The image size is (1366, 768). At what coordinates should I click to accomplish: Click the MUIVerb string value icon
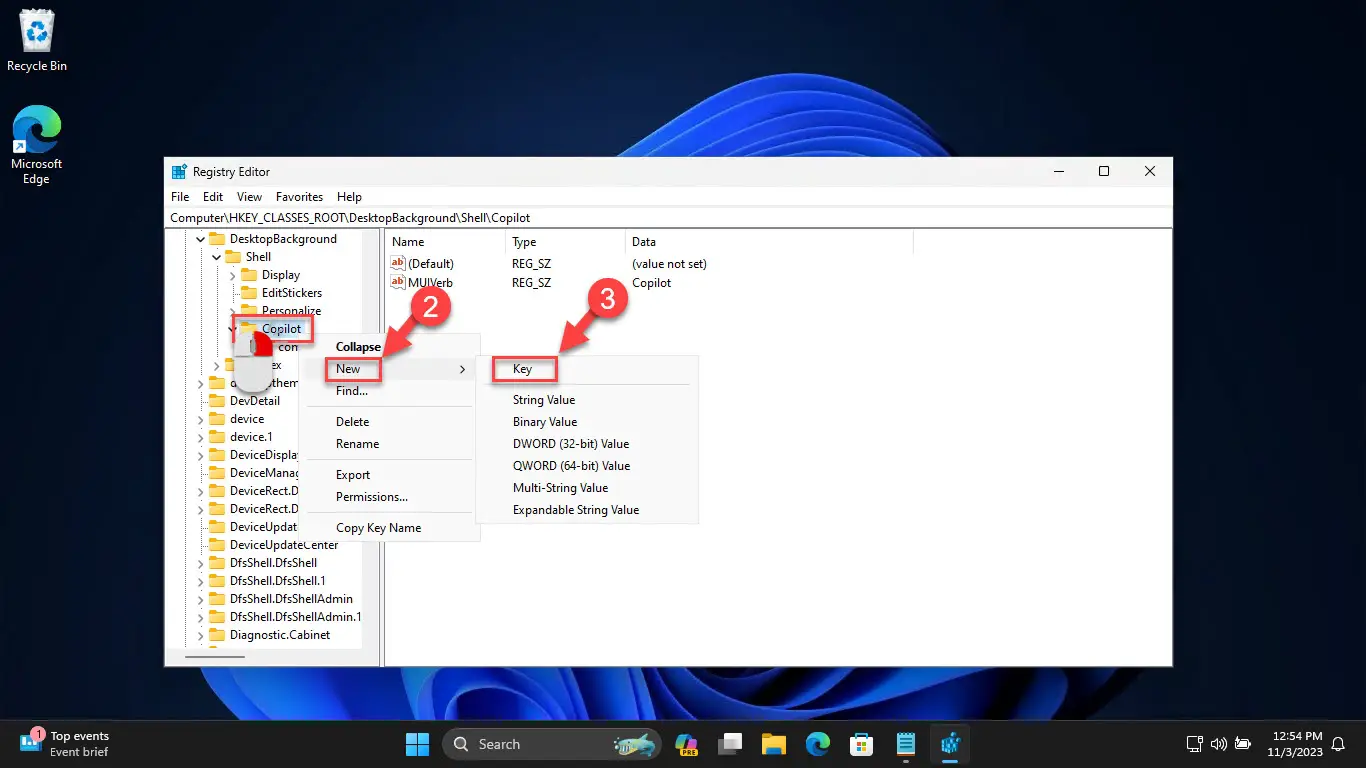tap(398, 283)
